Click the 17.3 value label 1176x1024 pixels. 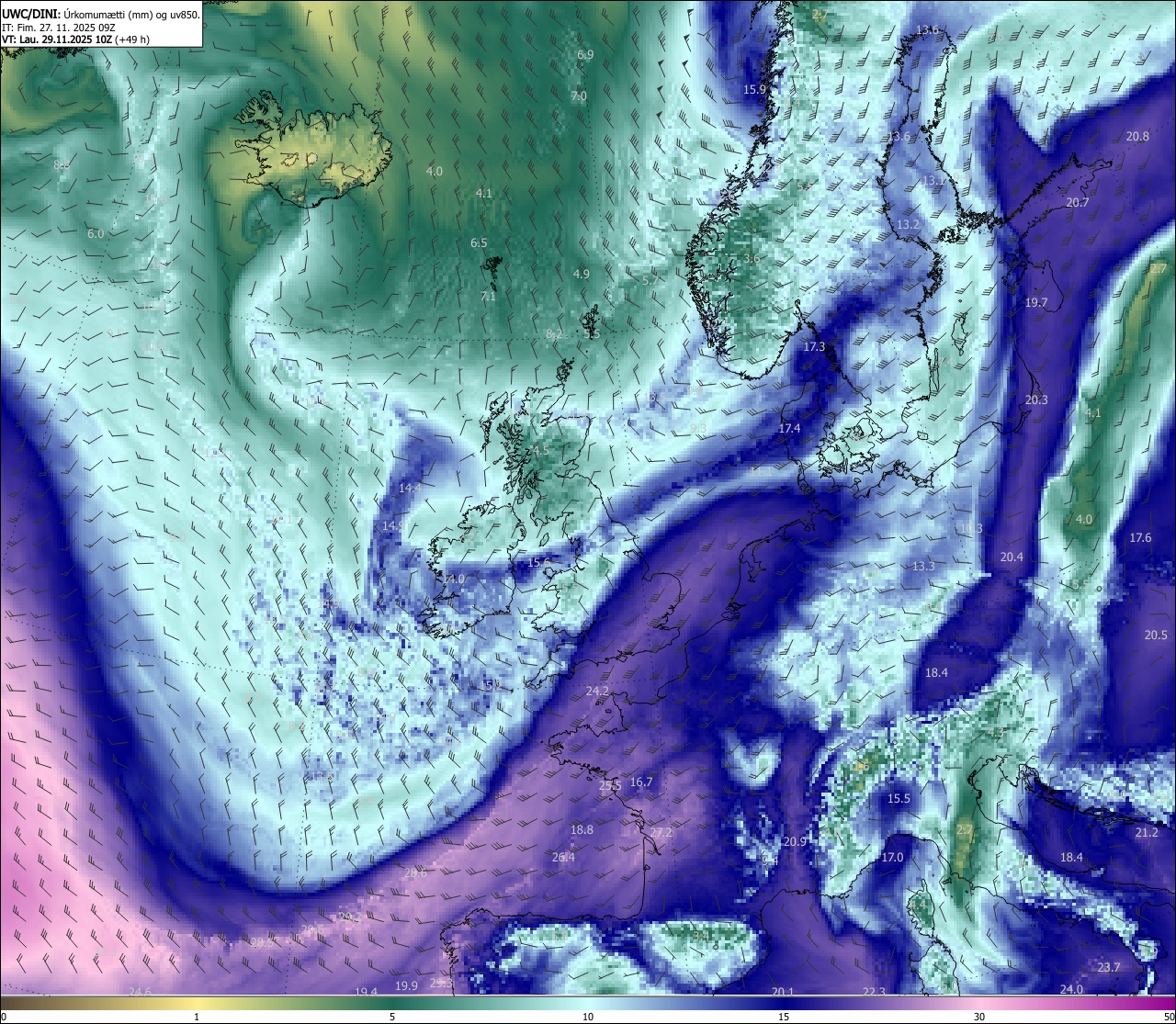point(814,346)
